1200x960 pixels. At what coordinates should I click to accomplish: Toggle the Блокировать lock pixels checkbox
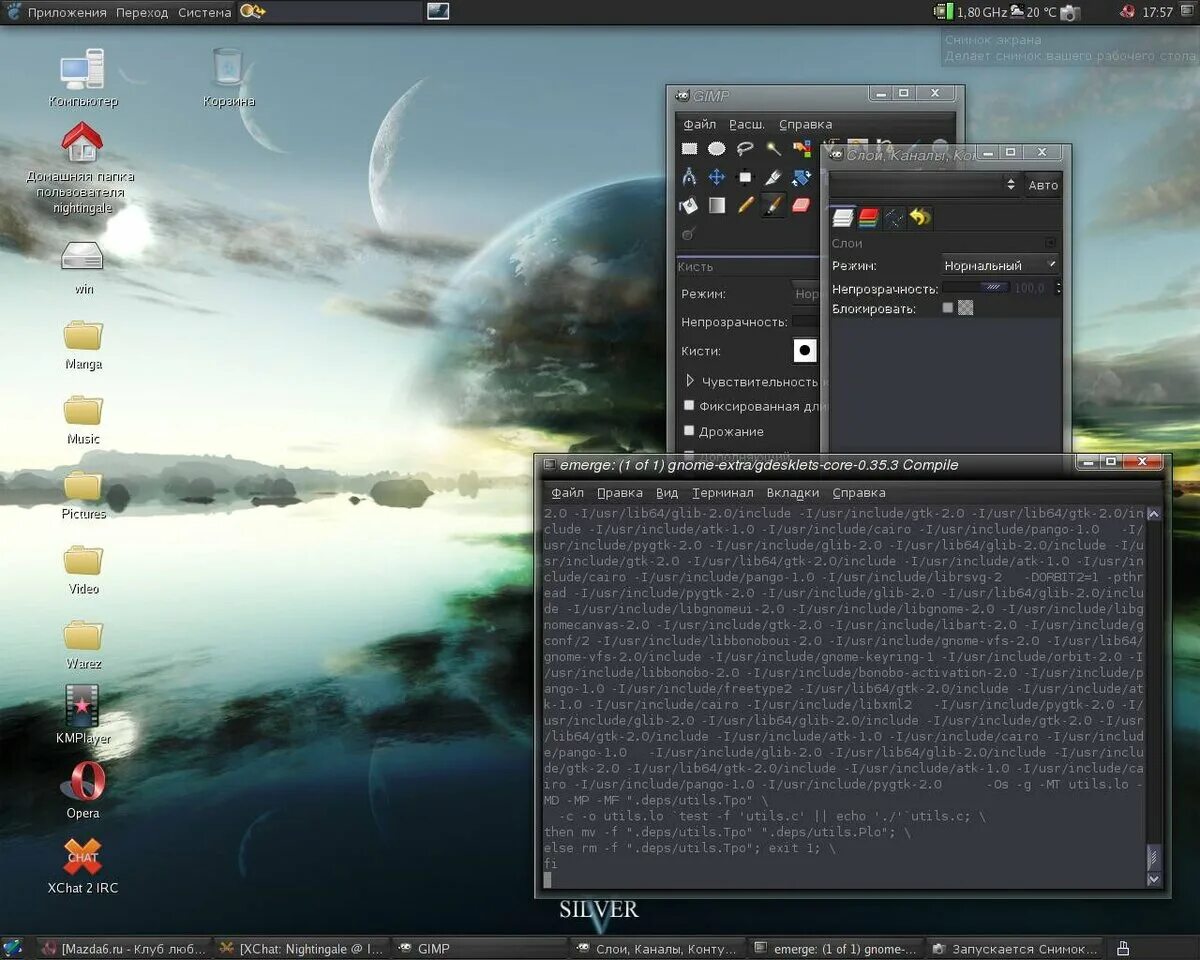948,308
